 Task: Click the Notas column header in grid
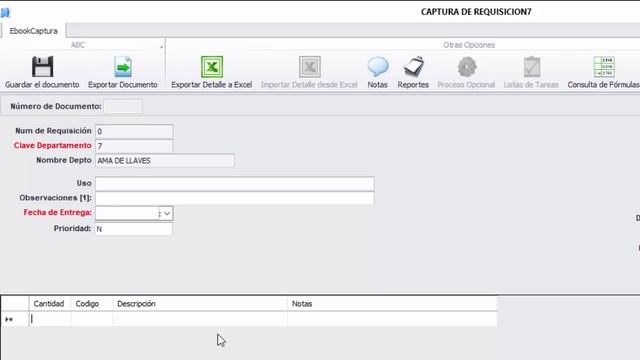pos(392,304)
